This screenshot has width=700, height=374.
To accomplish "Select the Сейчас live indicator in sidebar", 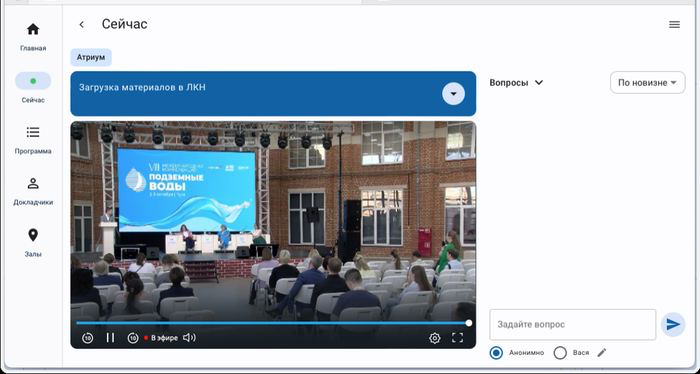I will (x=33, y=81).
